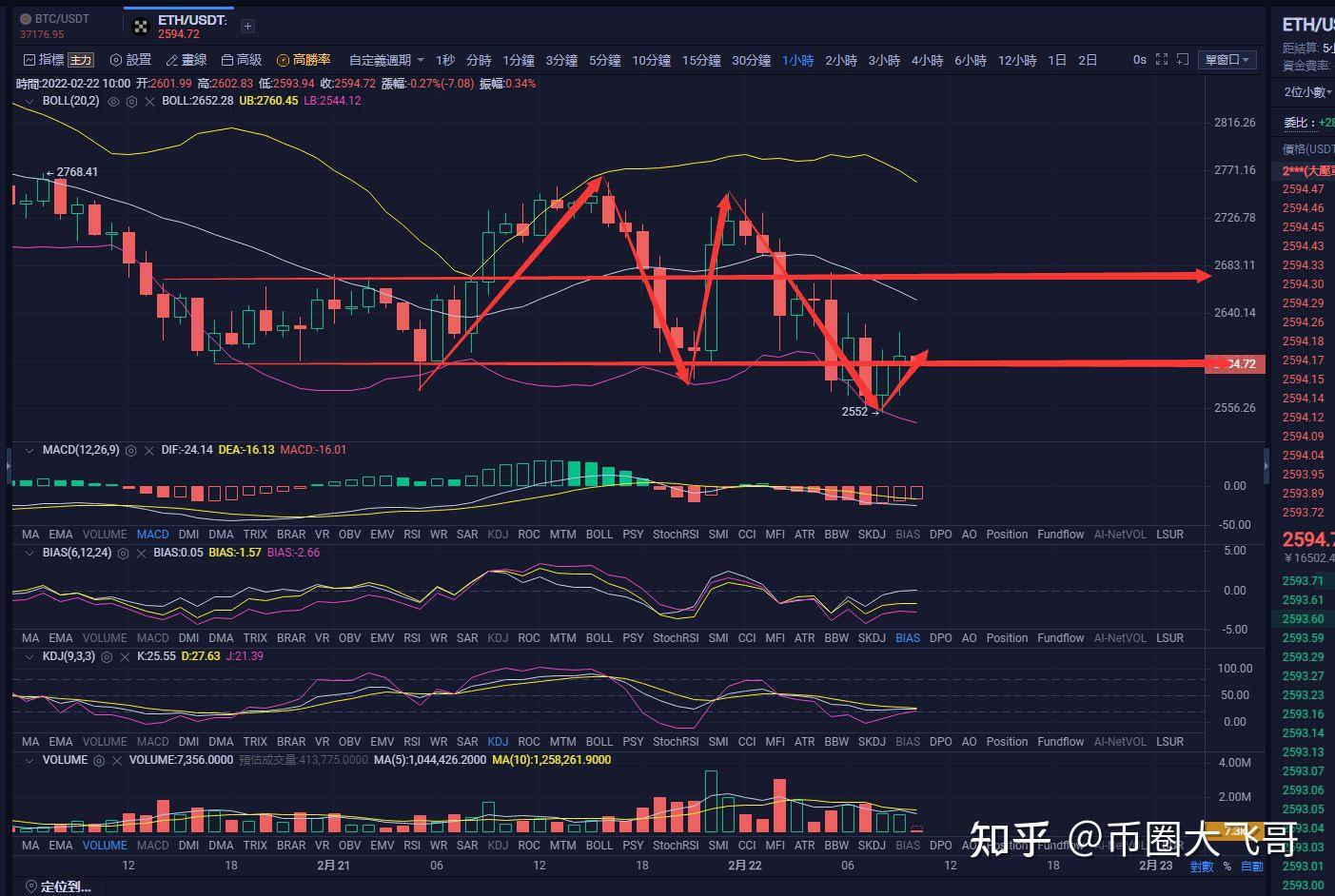Add a new symbol tab with plus icon
Viewport: 1335px width, 896px height.
[x=247, y=27]
